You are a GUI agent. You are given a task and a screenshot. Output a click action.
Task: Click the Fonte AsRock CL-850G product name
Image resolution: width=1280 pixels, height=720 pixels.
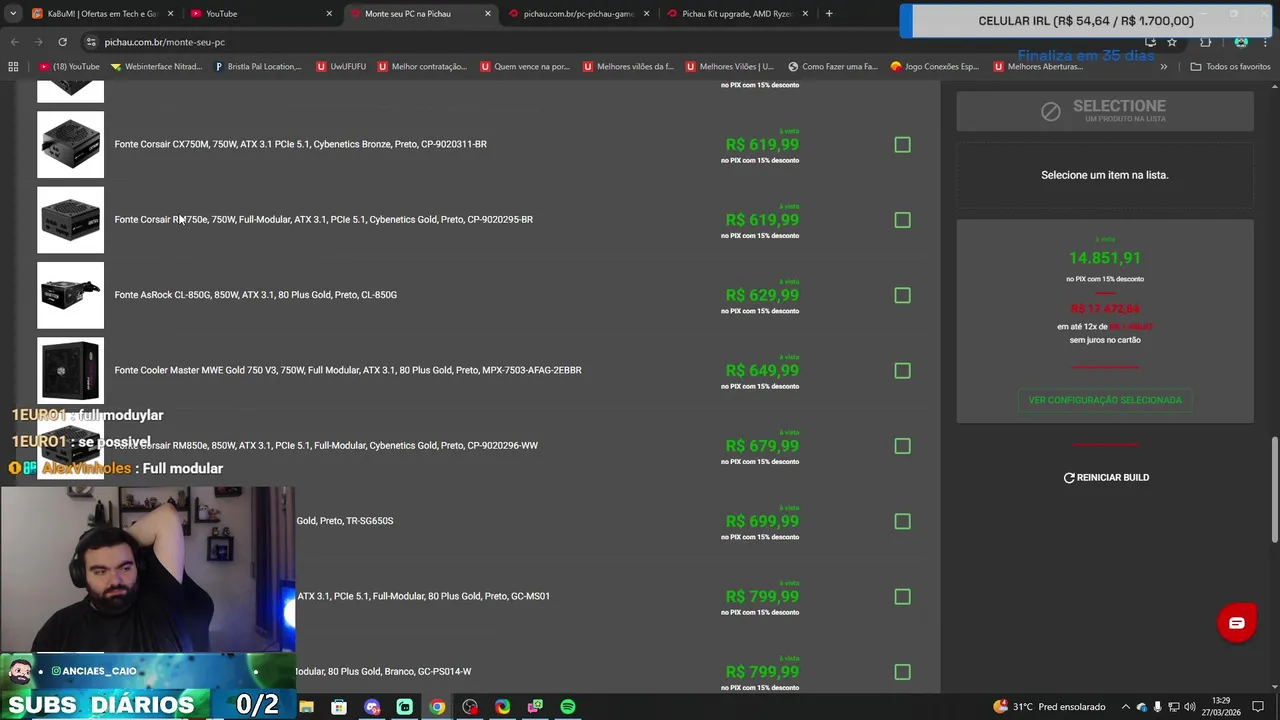click(256, 295)
